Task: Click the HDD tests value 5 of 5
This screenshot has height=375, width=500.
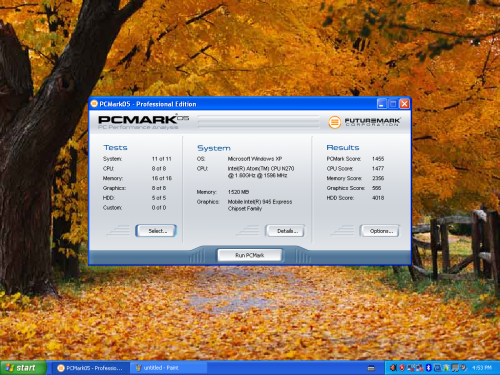Action: [159, 198]
